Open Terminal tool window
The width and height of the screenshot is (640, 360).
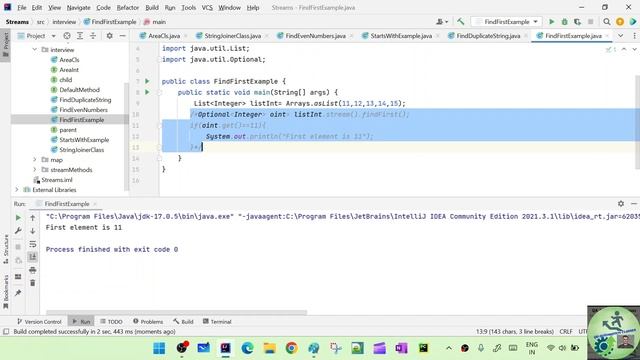tap(217, 322)
